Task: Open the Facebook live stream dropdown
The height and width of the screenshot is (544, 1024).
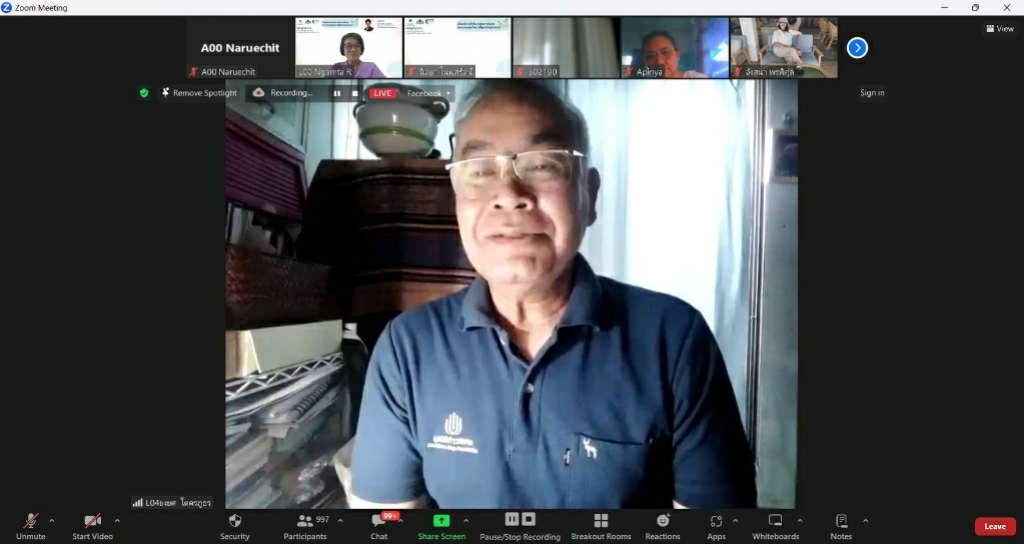Action: click(x=428, y=93)
